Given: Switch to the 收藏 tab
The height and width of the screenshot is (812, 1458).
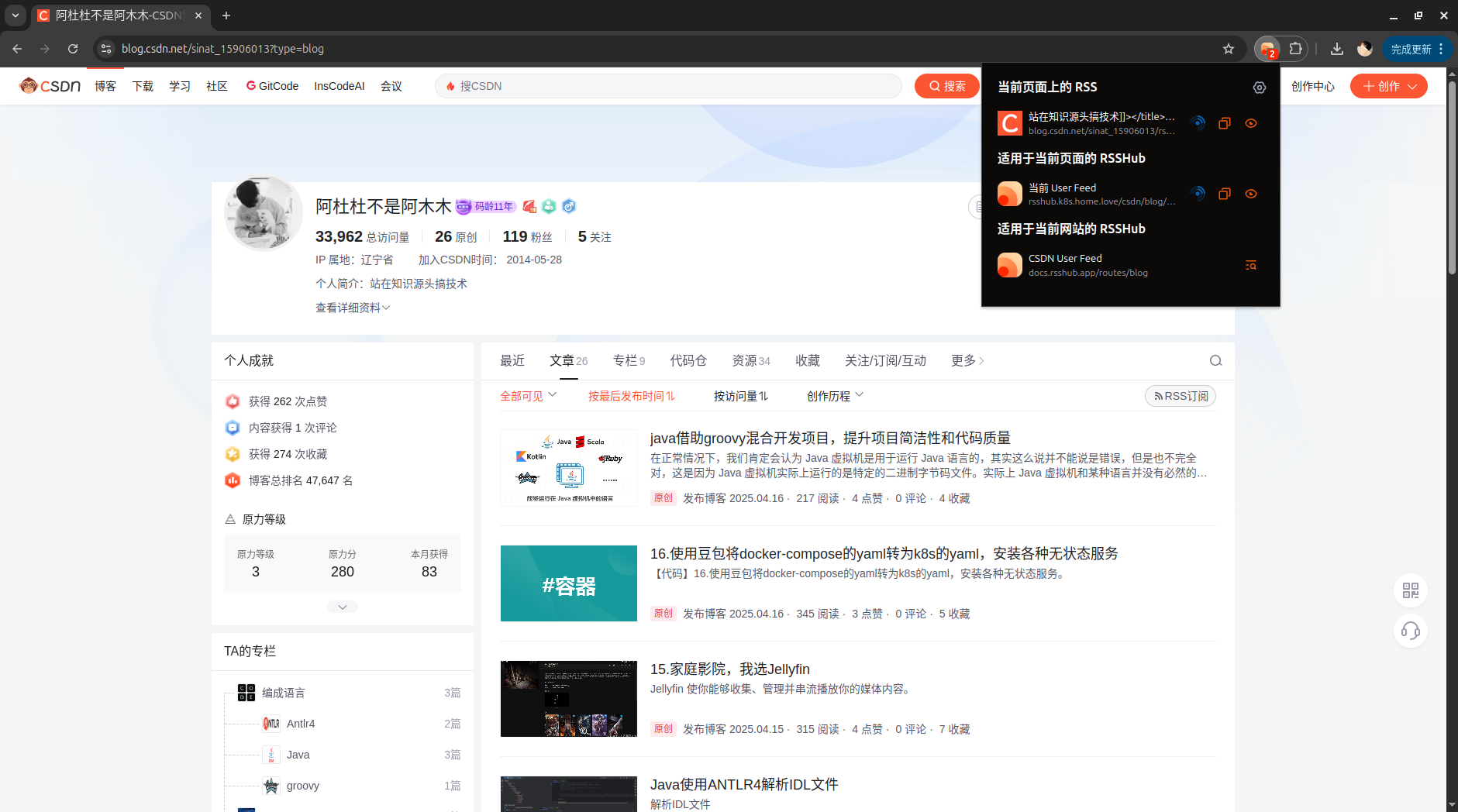Looking at the screenshot, I should point(808,360).
